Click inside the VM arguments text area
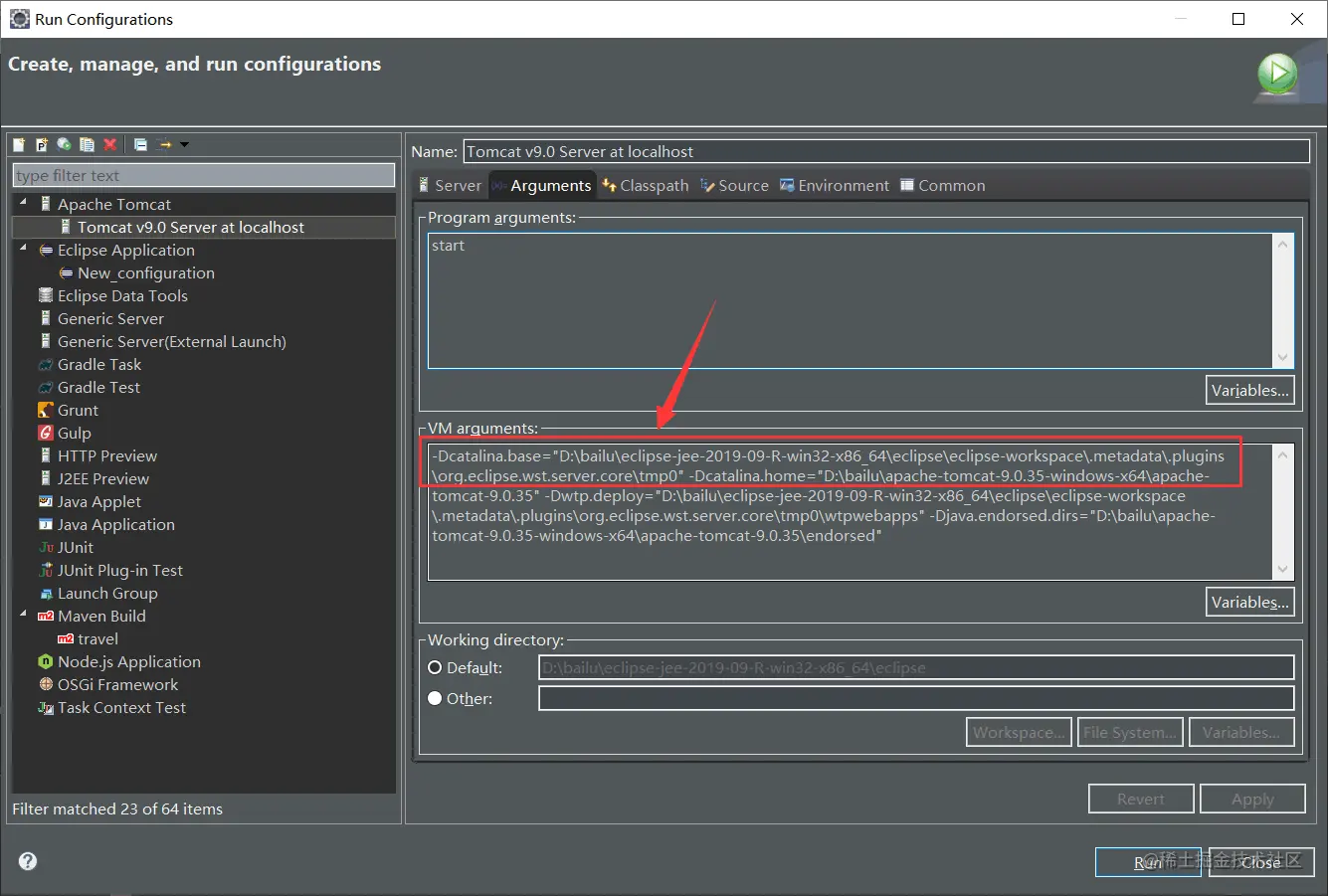The height and width of the screenshot is (896, 1328). [851, 511]
